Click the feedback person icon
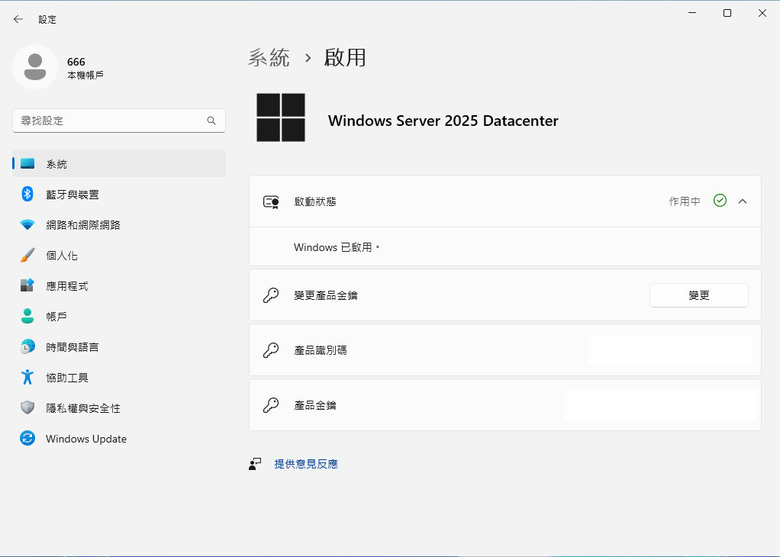 pyautogui.click(x=255, y=464)
